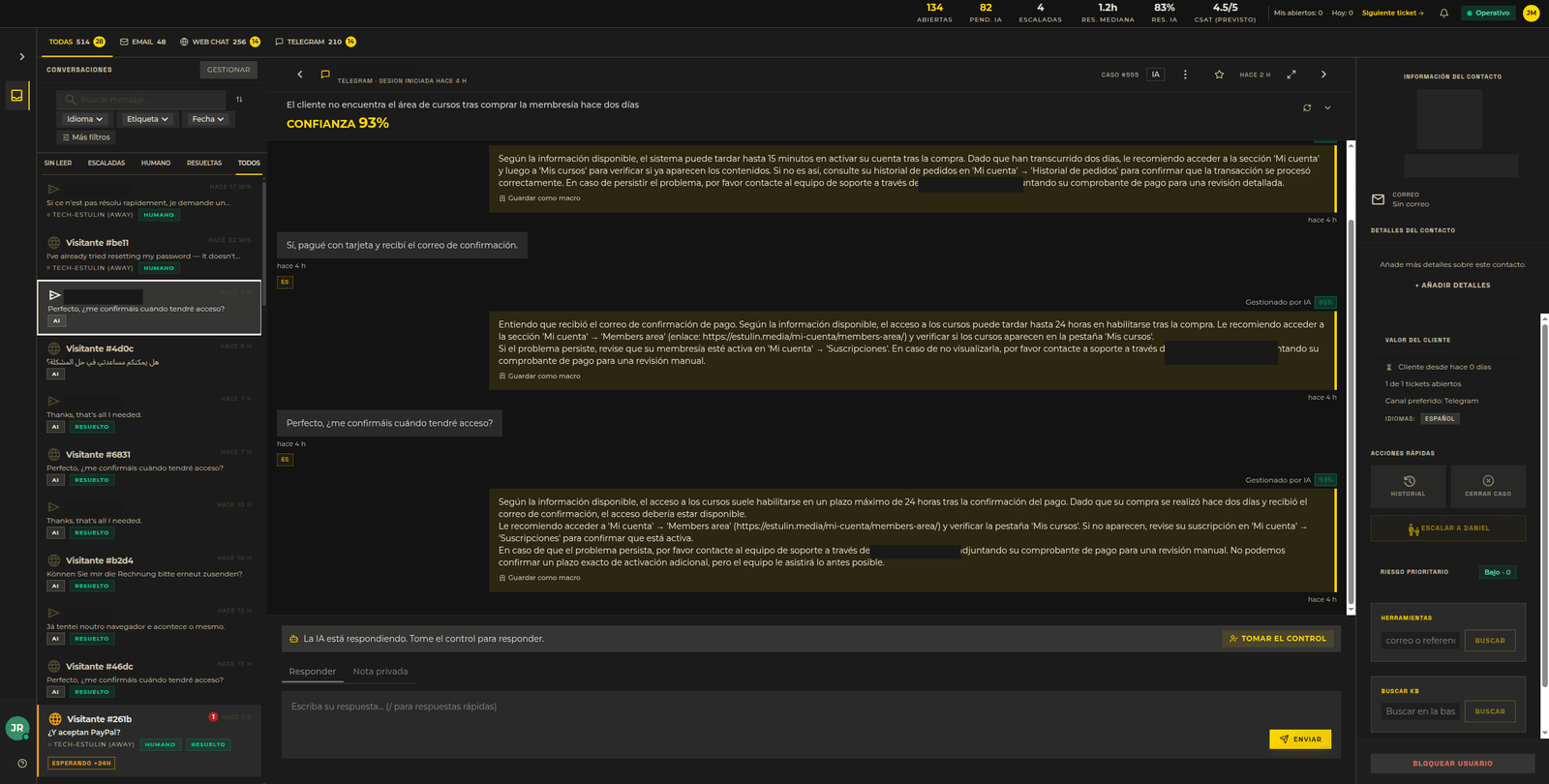Switch to the Telegram channel tab
Screen dimensions: 1549x784
[x=315, y=42]
